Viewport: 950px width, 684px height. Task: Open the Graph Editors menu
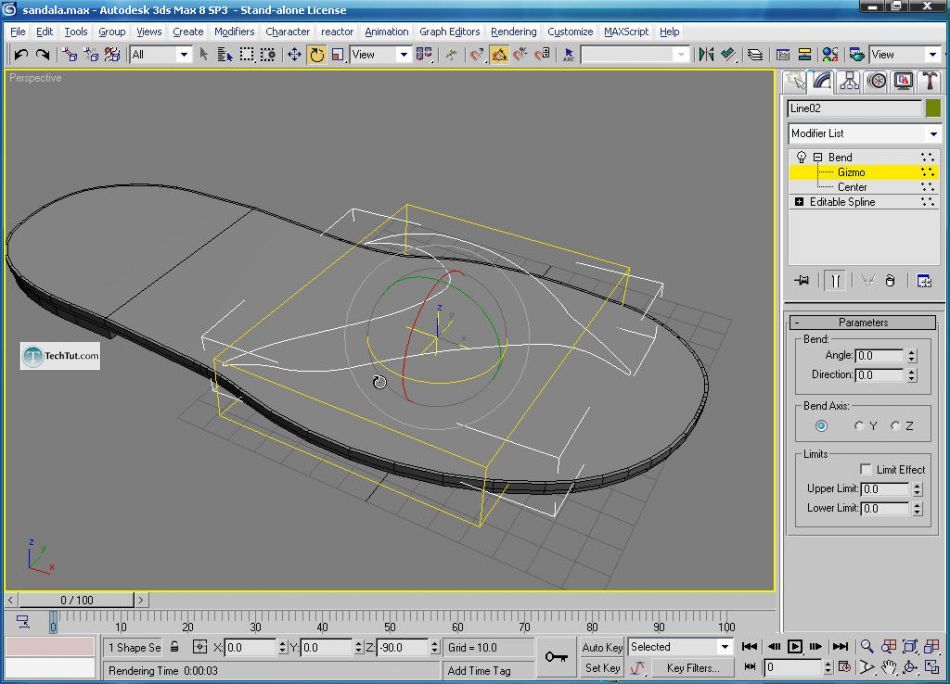[x=449, y=32]
